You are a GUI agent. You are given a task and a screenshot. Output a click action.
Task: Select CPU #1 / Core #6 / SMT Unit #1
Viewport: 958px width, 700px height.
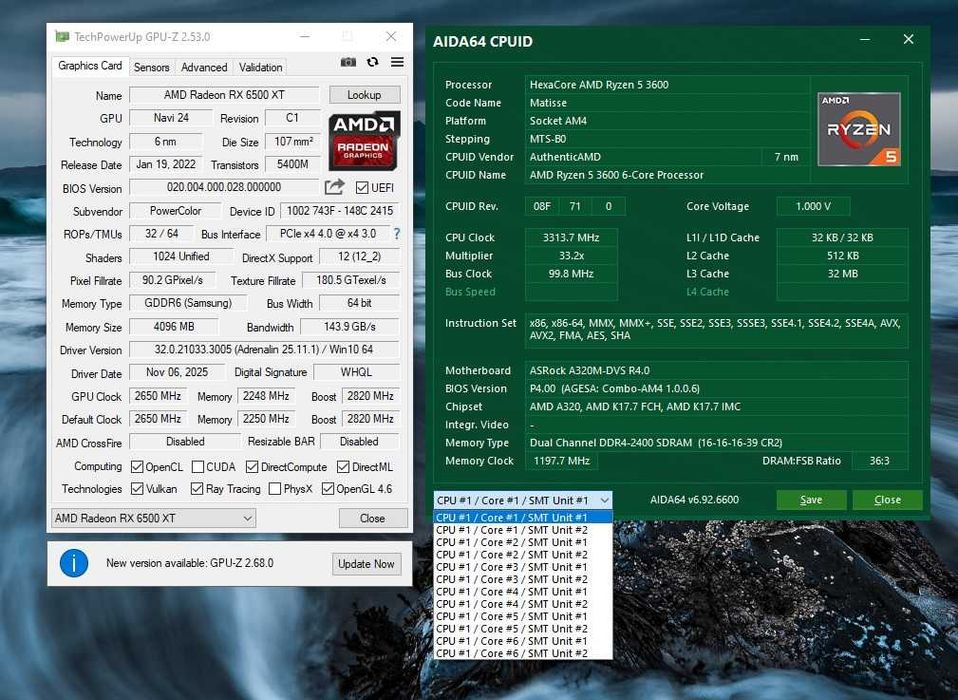tap(523, 641)
